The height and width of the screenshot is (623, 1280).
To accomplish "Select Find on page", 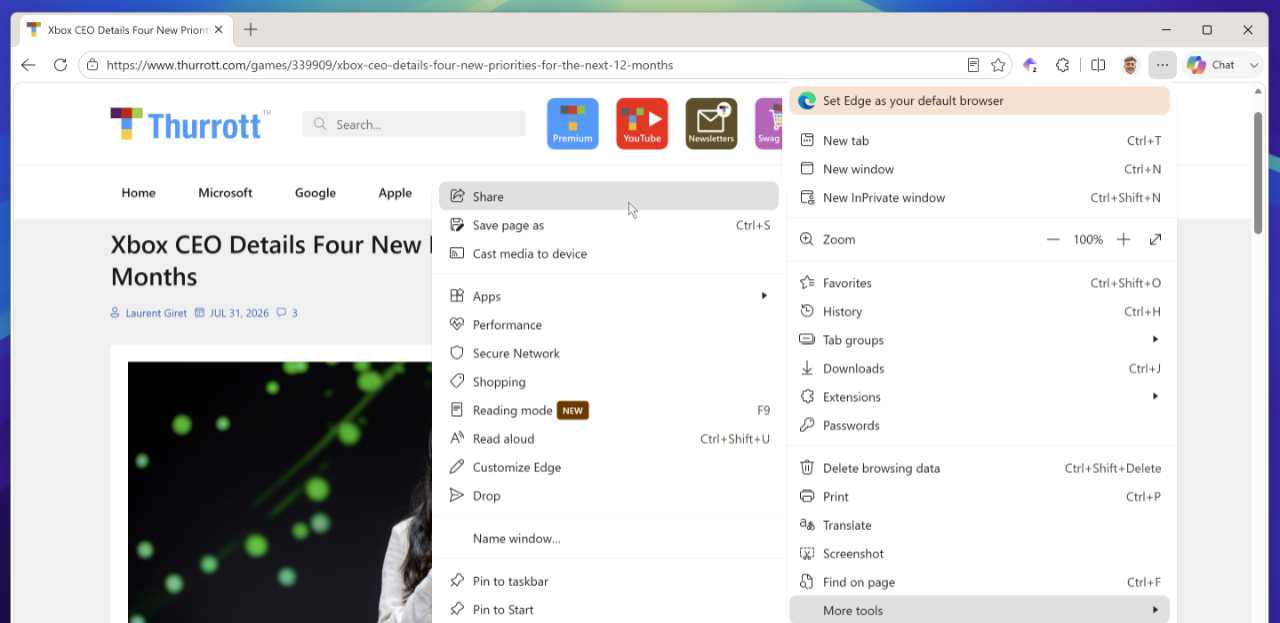I will [x=979, y=582].
